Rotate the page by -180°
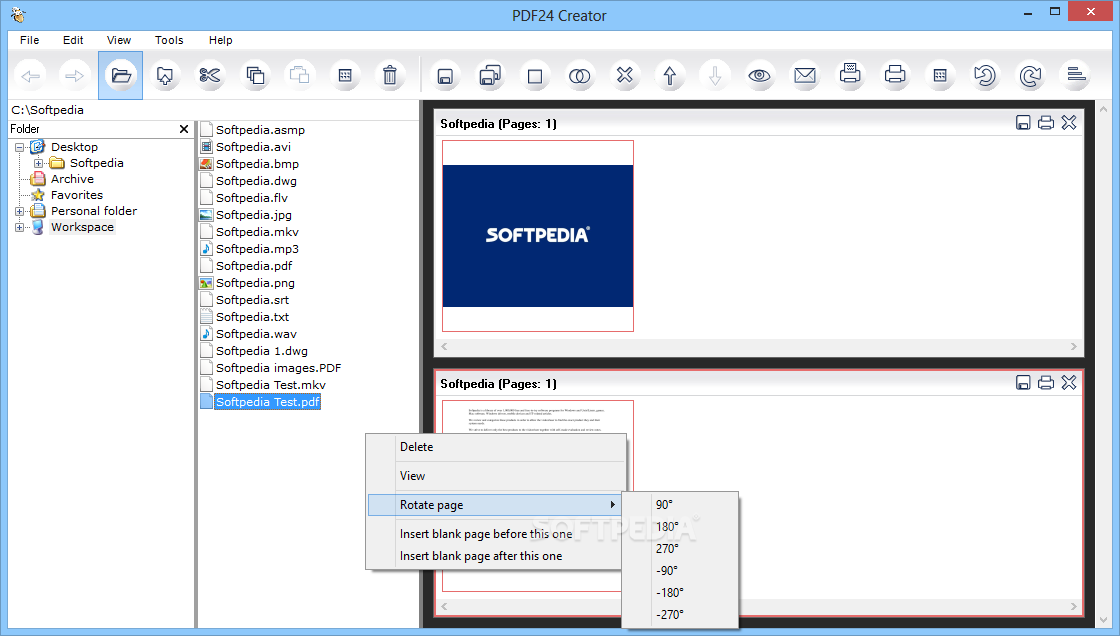The height and width of the screenshot is (636, 1120). pyautogui.click(x=680, y=592)
